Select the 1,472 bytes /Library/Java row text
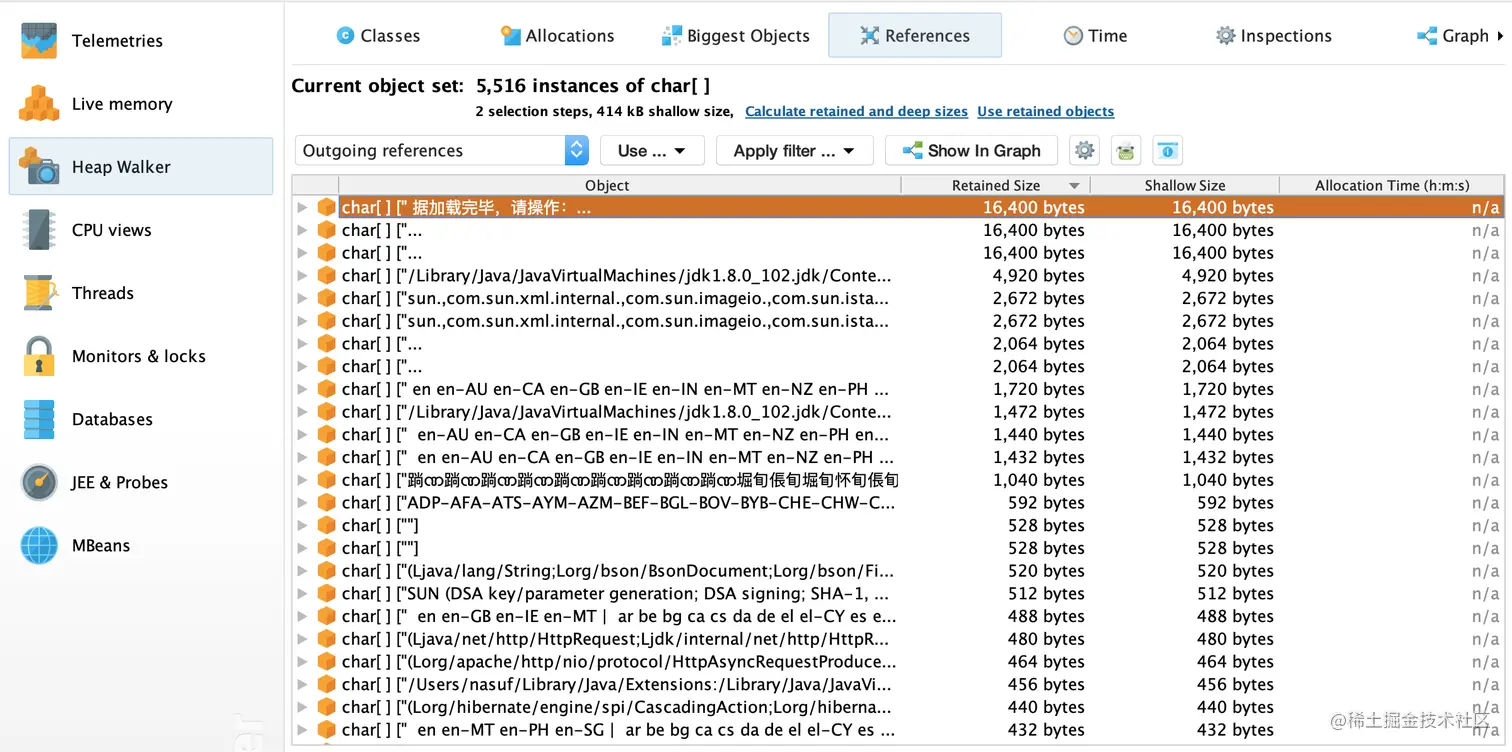 tap(616, 412)
